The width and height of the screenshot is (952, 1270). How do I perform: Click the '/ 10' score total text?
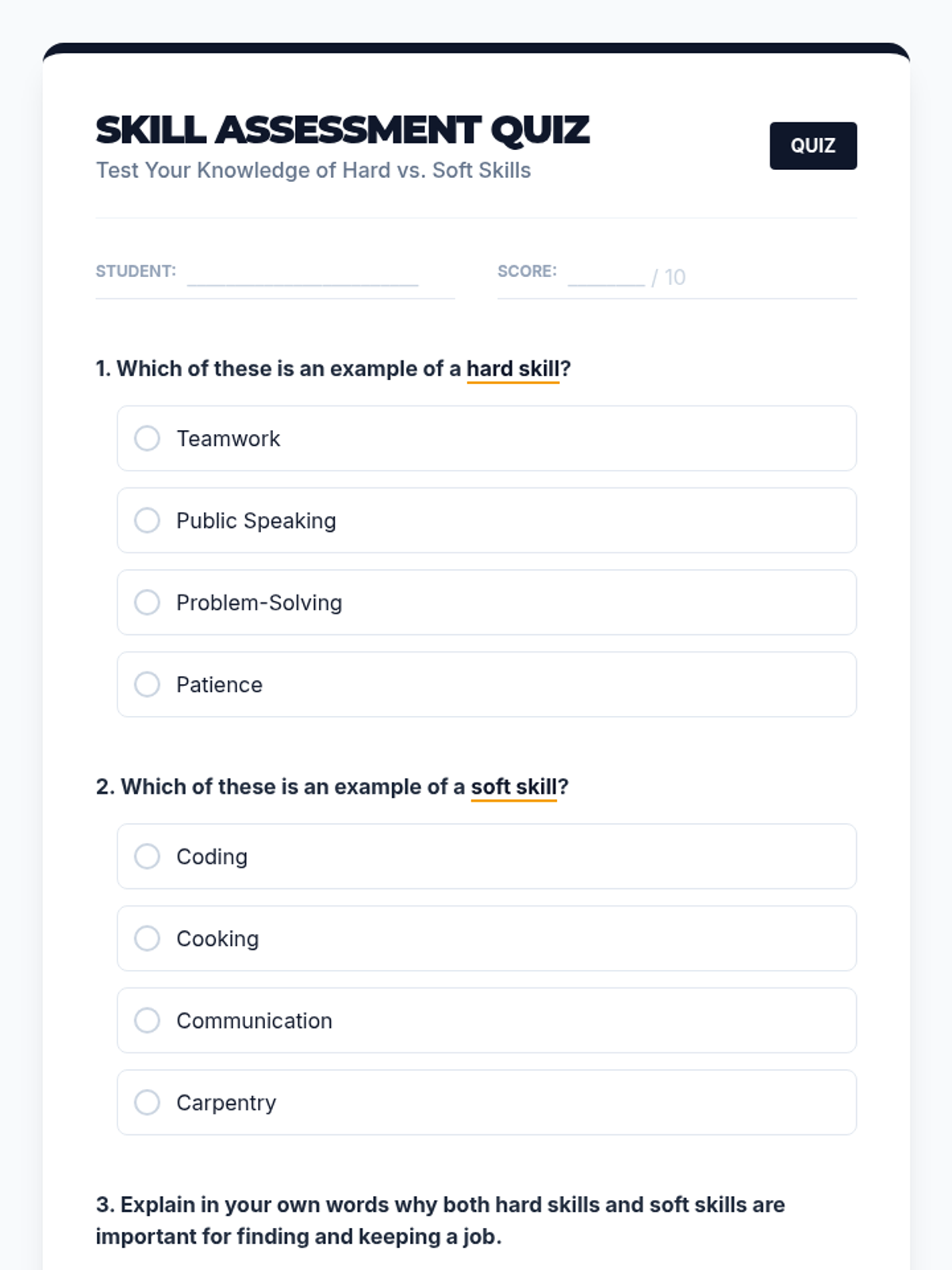[668, 277]
